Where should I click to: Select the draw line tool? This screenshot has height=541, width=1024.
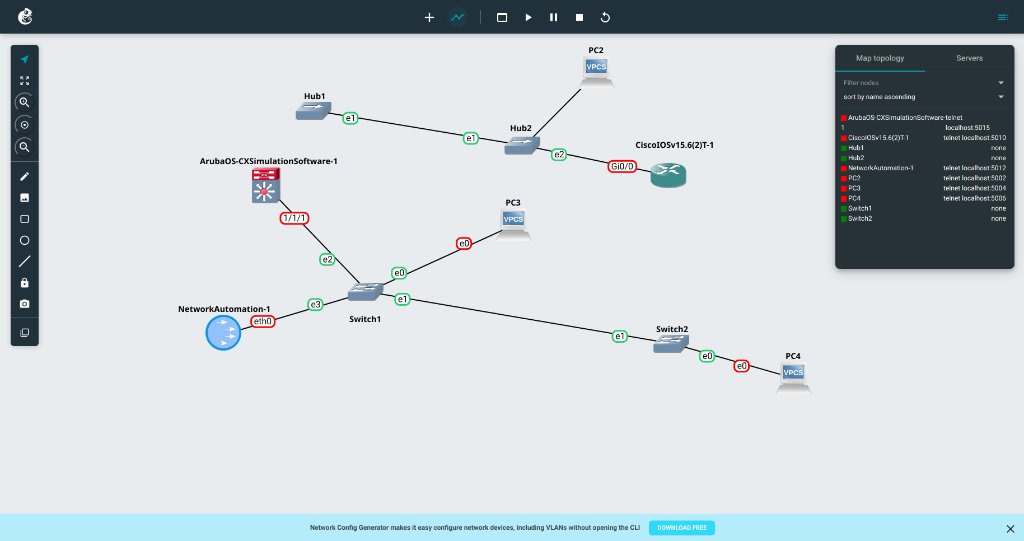(25, 261)
